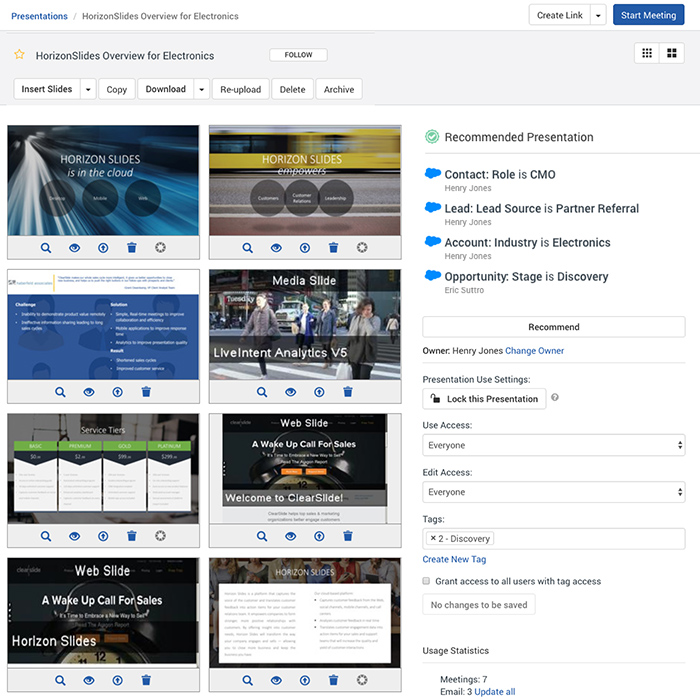Open help icon beside Lock this Presentation
700x700 pixels.
pos(554,397)
